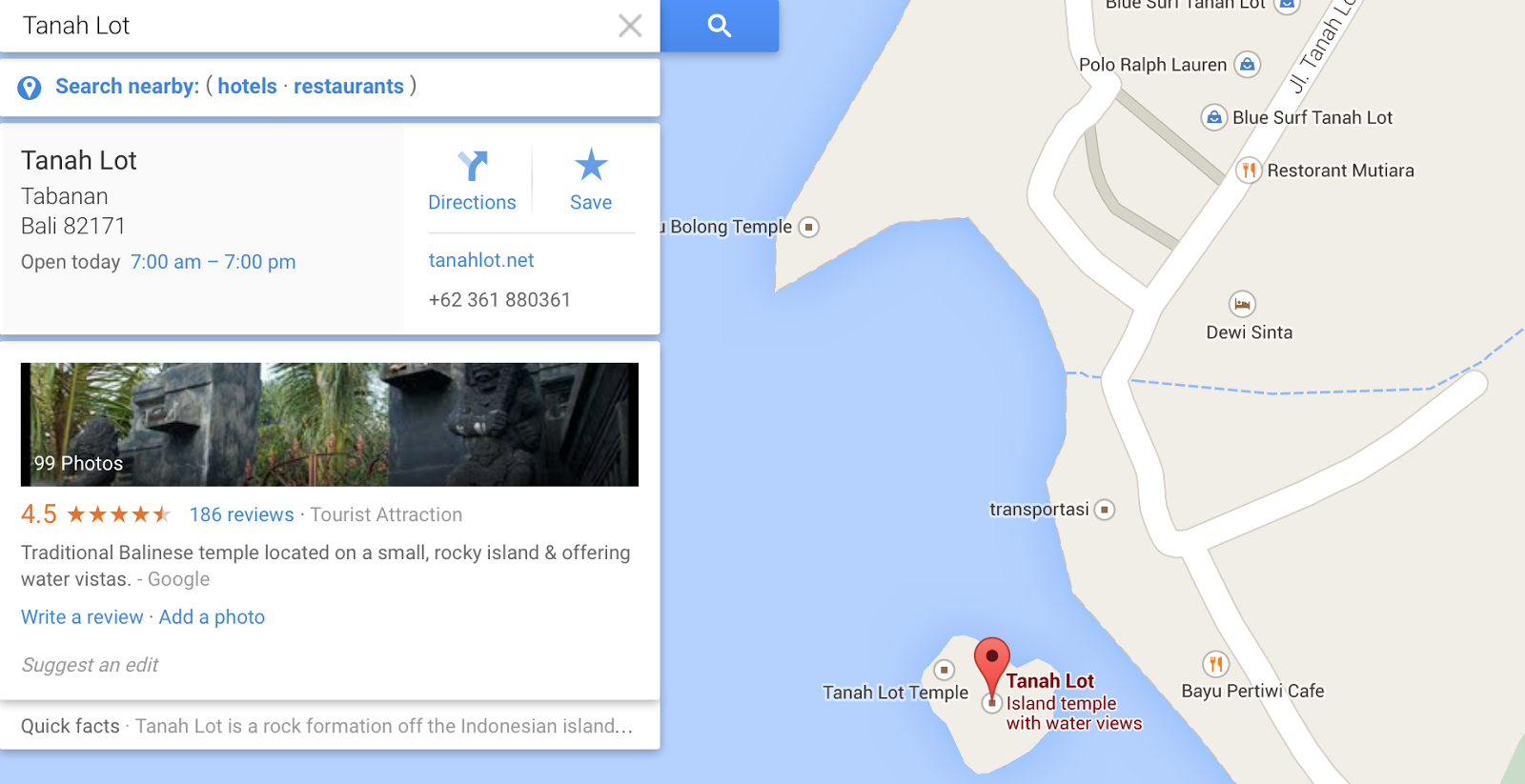Click Add a photo link
1525x784 pixels.
pyautogui.click(x=212, y=617)
